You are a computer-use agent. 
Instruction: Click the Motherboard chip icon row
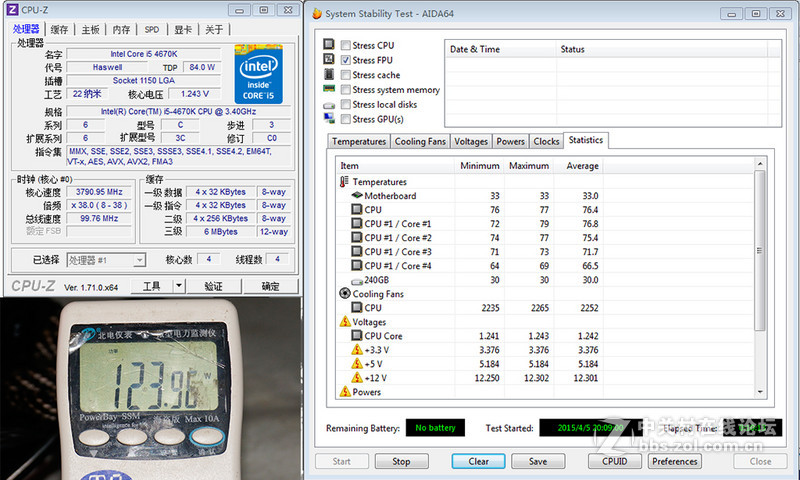pyautogui.click(x=357, y=196)
